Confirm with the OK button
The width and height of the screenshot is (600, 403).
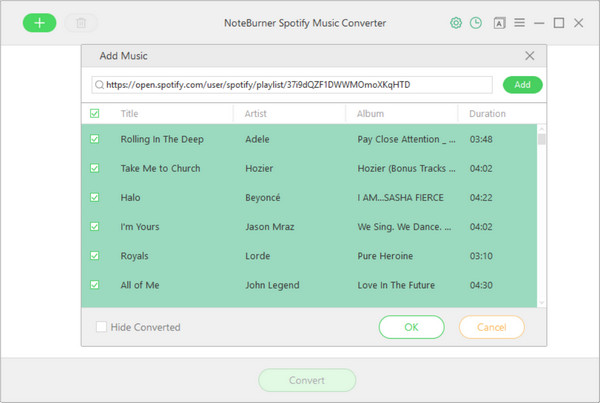[411, 327]
